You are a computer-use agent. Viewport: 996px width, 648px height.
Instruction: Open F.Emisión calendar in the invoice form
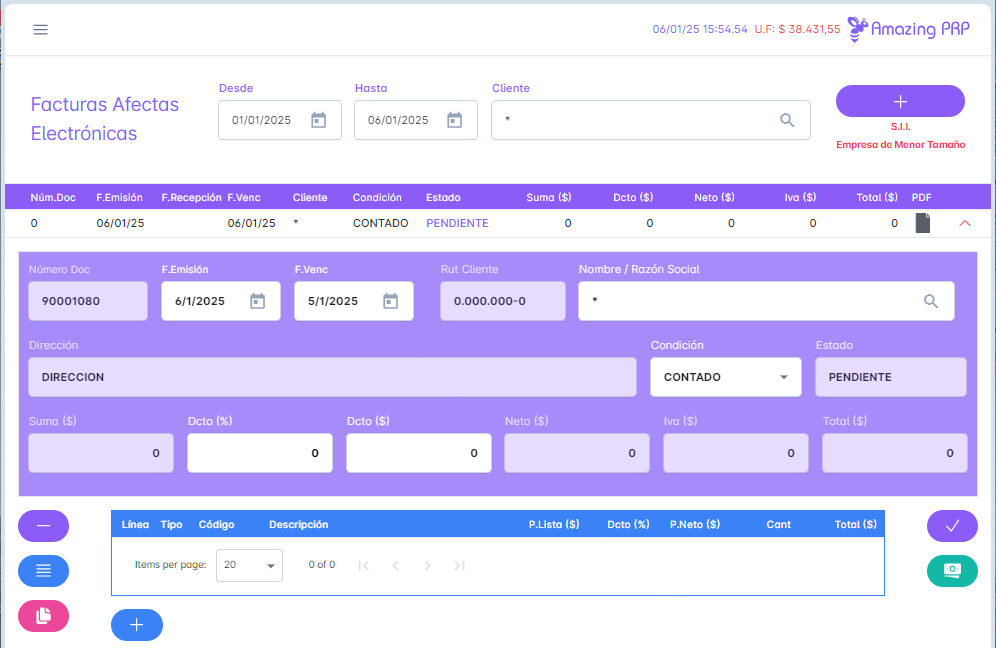[257, 301]
